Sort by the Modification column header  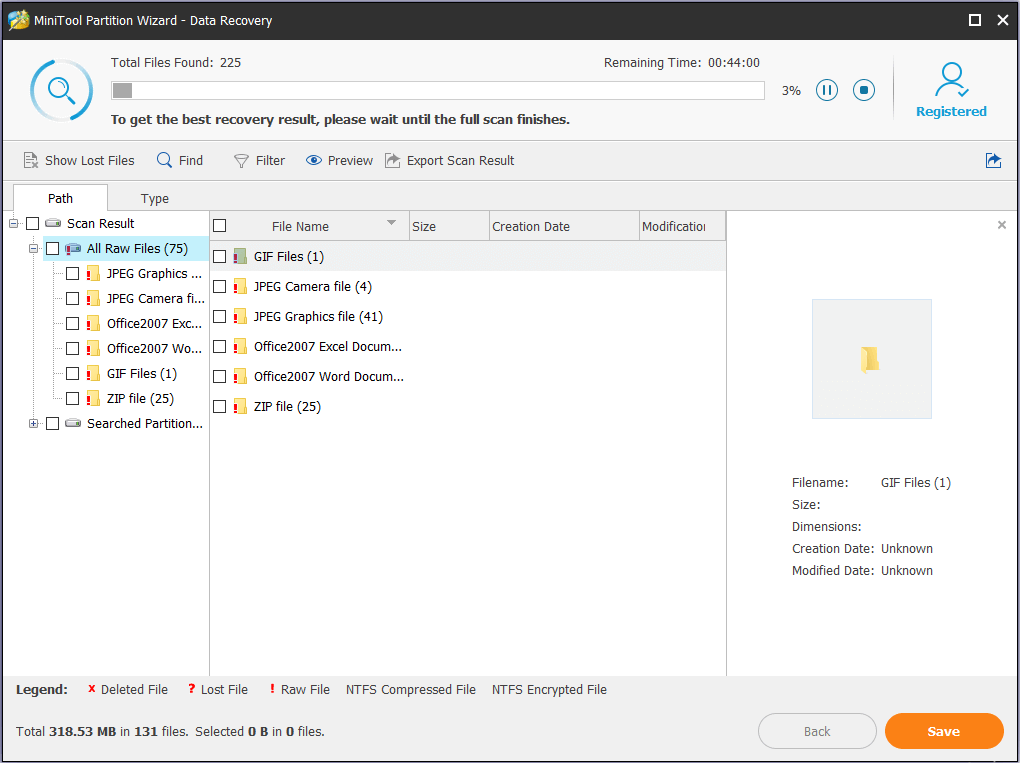pos(682,226)
